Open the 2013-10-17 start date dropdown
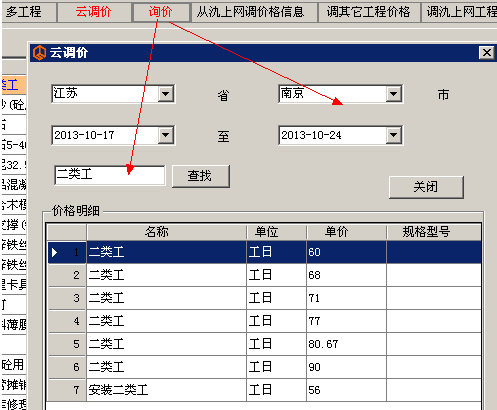Viewport: 497px width, 410px height. pos(166,135)
